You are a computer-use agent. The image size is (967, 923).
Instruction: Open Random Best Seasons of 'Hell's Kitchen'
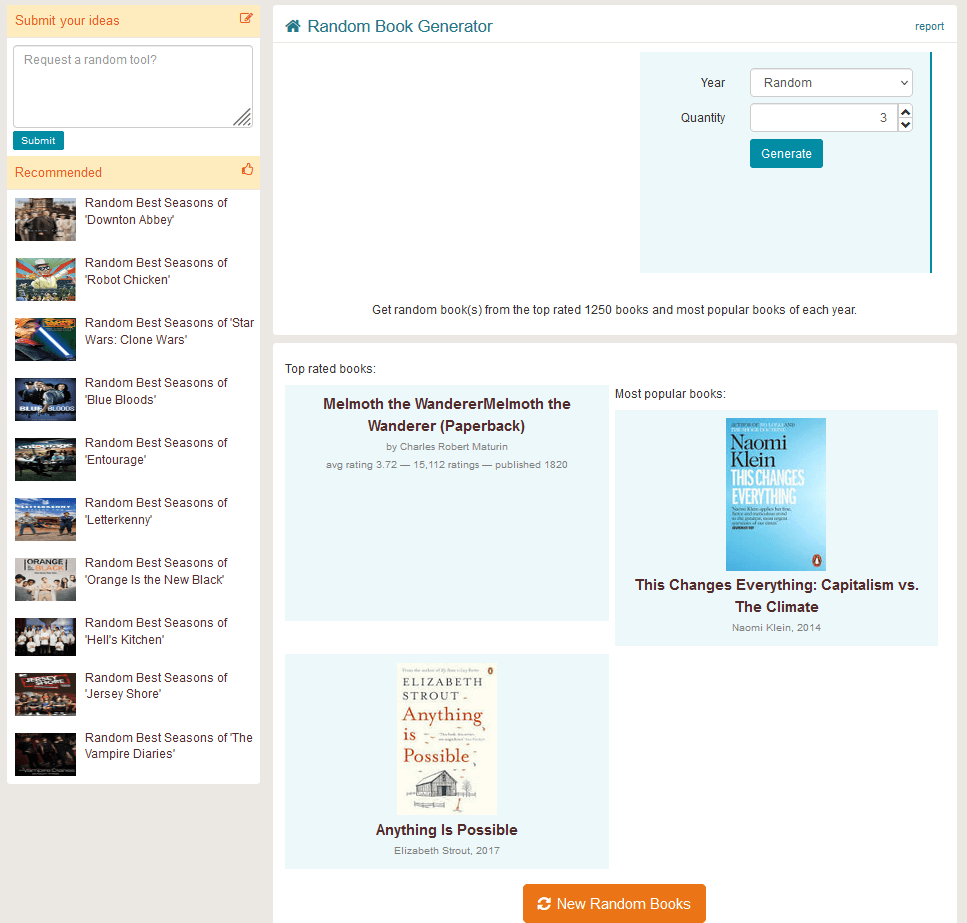(156, 631)
